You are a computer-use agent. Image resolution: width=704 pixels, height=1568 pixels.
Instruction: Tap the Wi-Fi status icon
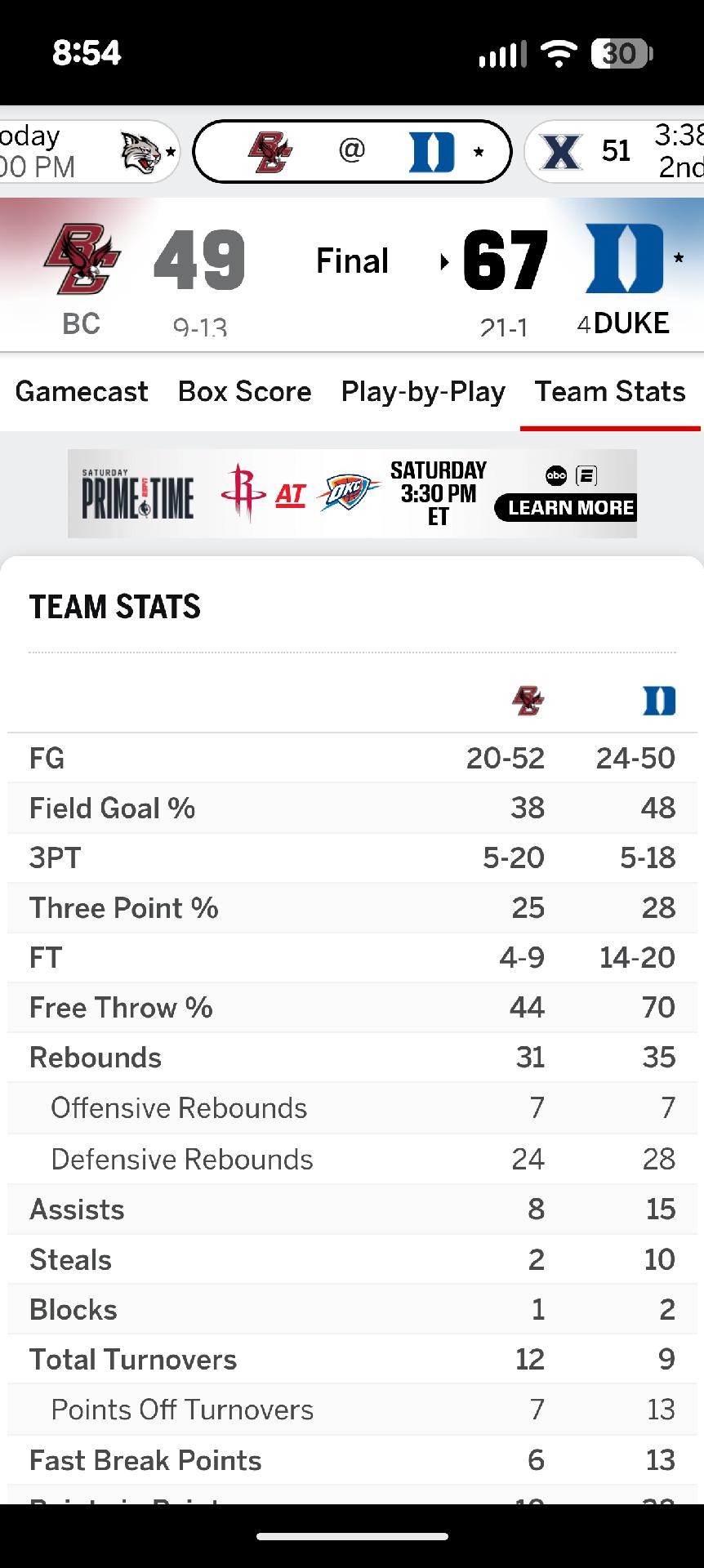(559, 54)
